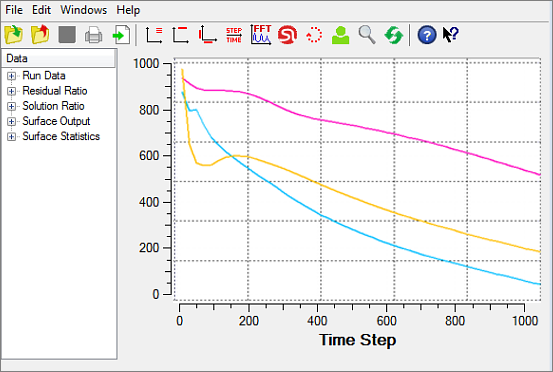Click the printer icon
This screenshot has height=372, width=553.
pyautogui.click(x=93, y=35)
